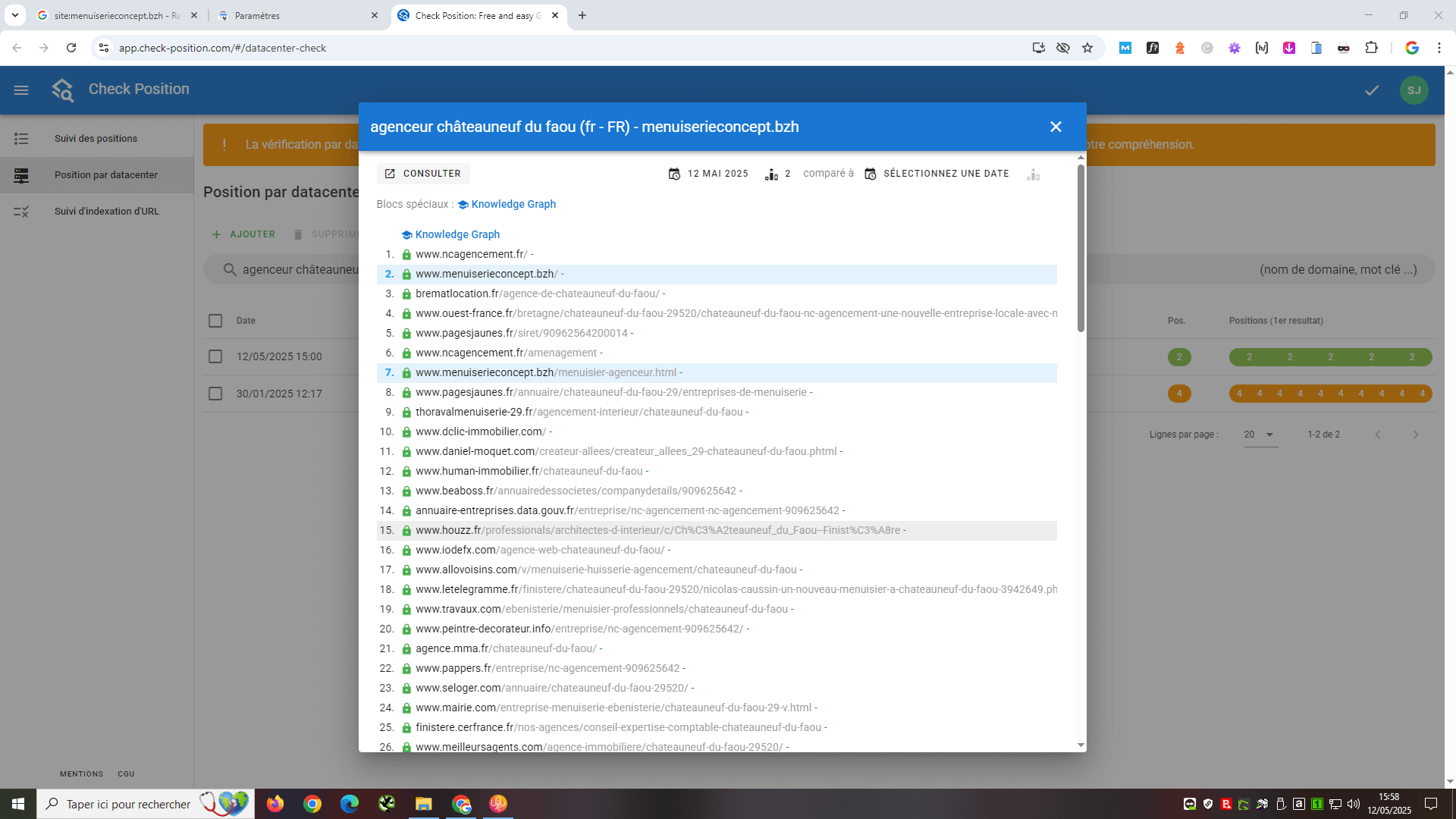This screenshot has height=819, width=1456.
Task: Click the Knowledge Graph entry above result 1
Action: 450,234
